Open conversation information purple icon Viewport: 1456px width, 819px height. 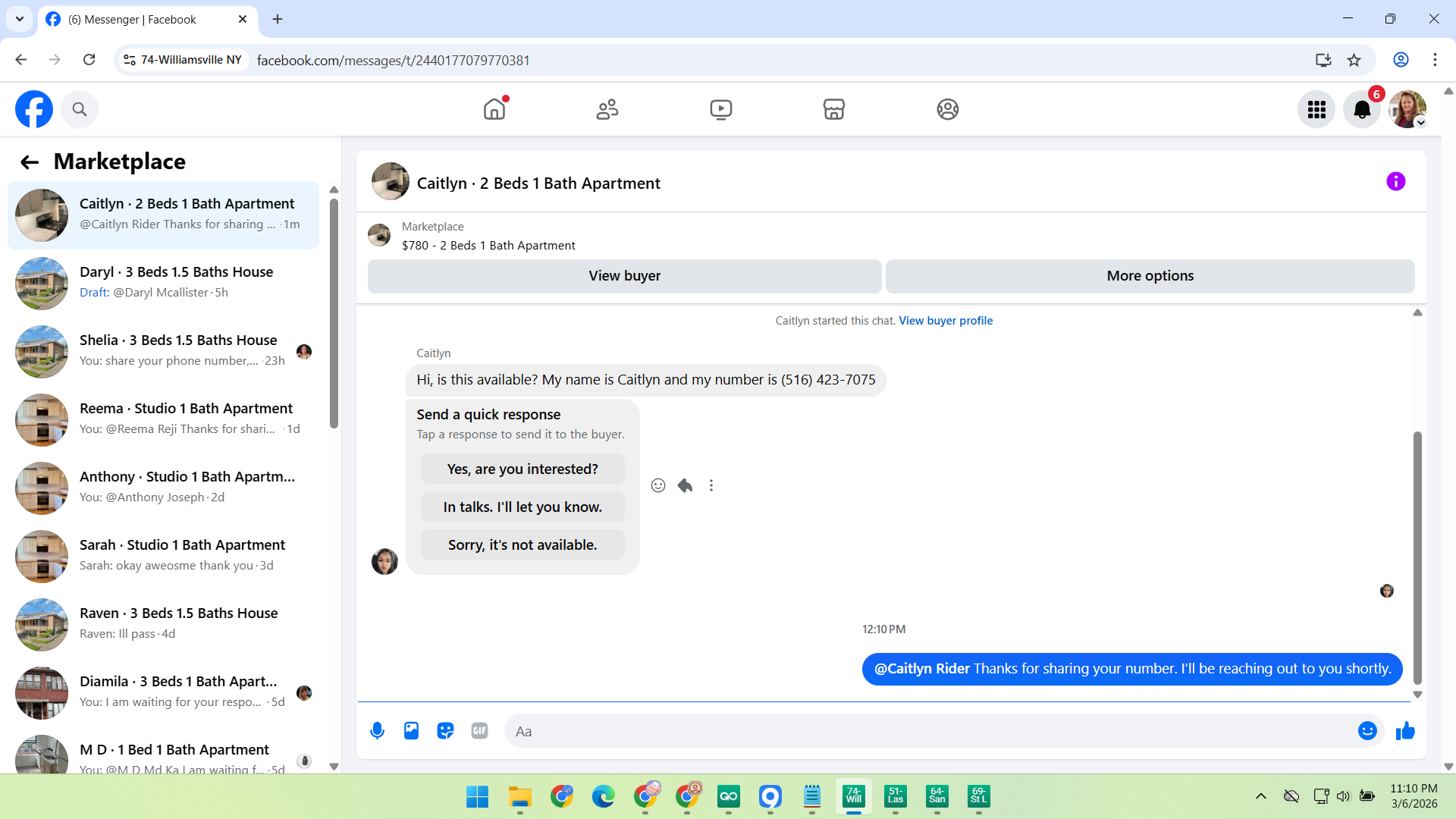1395,182
